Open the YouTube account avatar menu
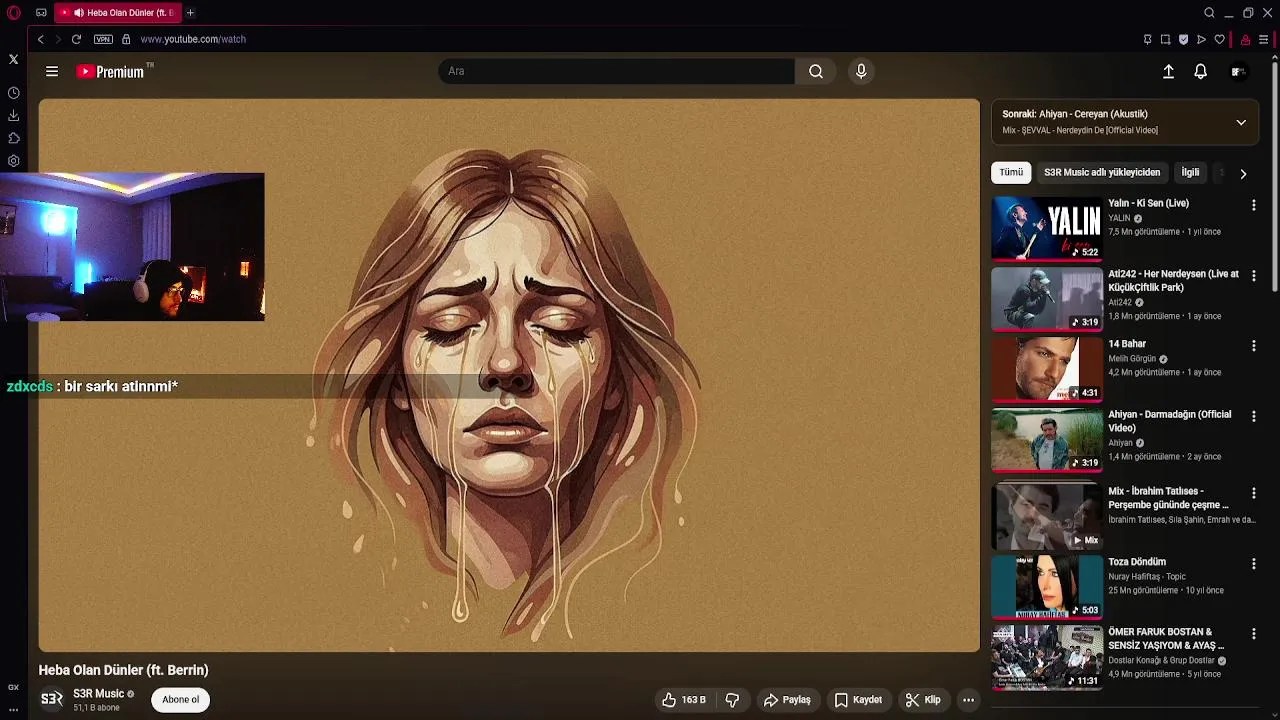Screen dimensions: 1280x720 click(1238, 71)
